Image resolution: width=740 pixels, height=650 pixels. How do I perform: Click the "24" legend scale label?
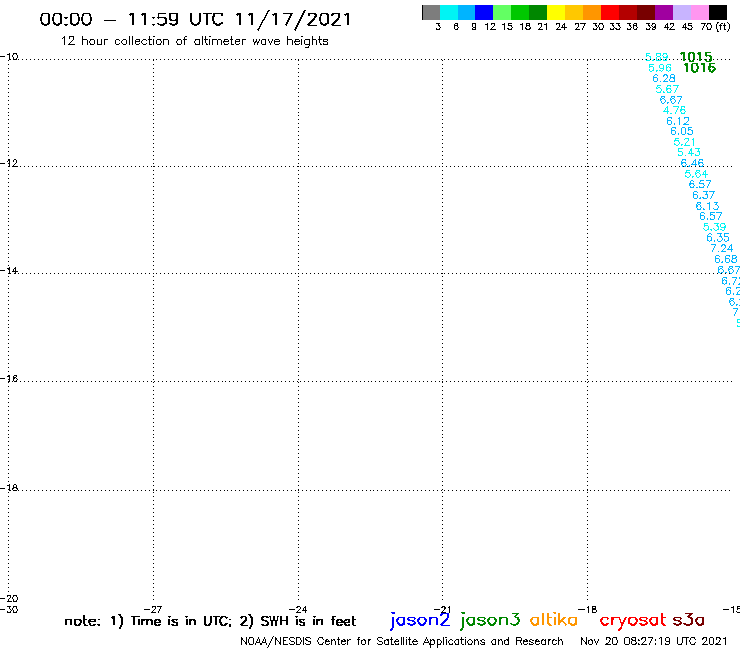561,26
